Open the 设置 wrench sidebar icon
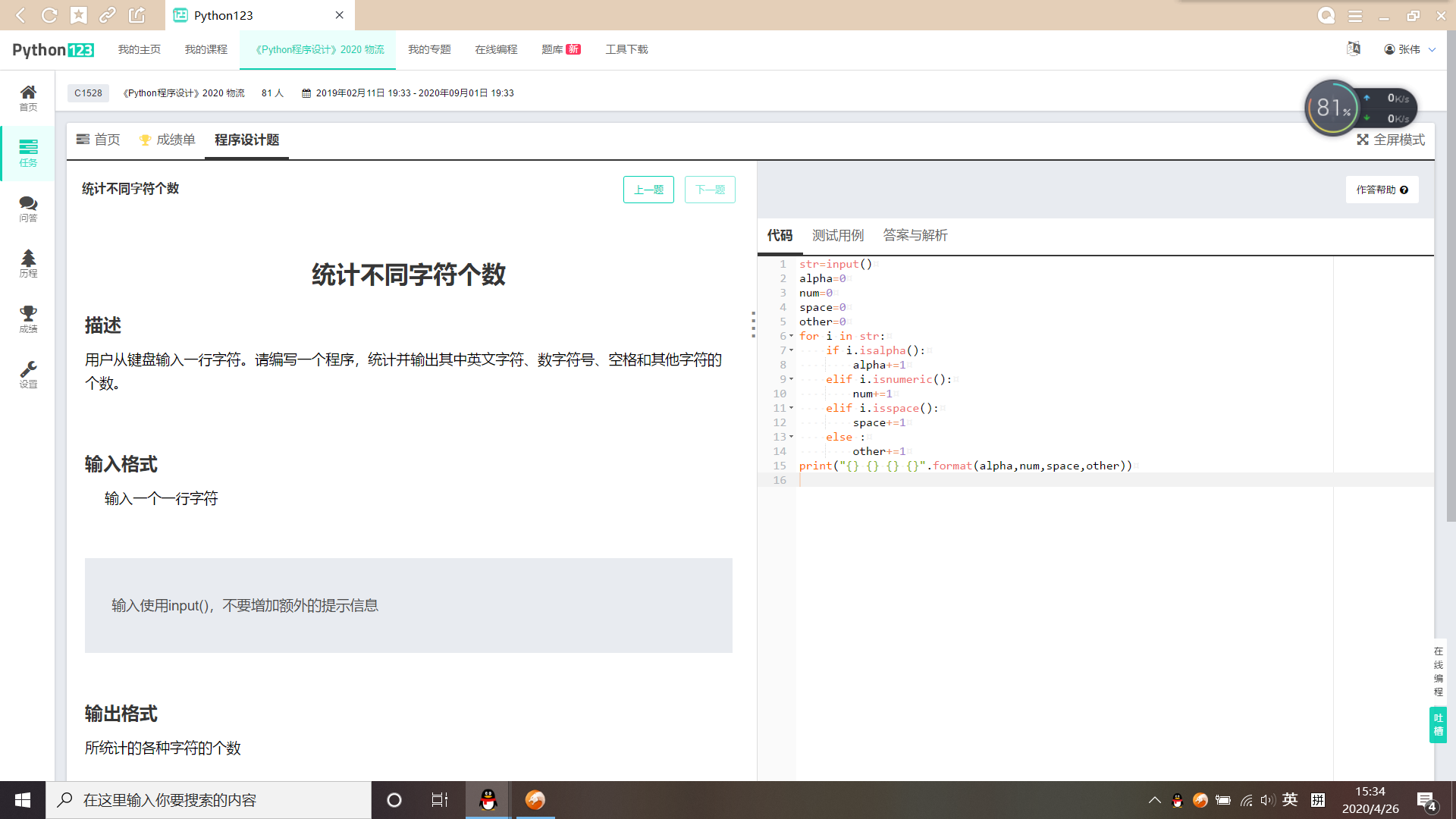Image resolution: width=1456 pixels, height=819 pixels. tap(28, 374)
